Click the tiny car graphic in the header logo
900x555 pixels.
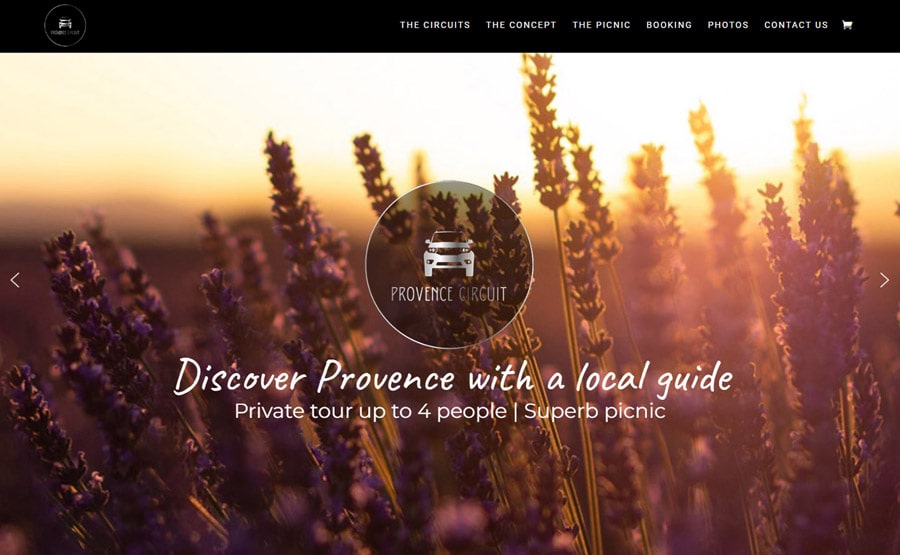pos(65,23)
